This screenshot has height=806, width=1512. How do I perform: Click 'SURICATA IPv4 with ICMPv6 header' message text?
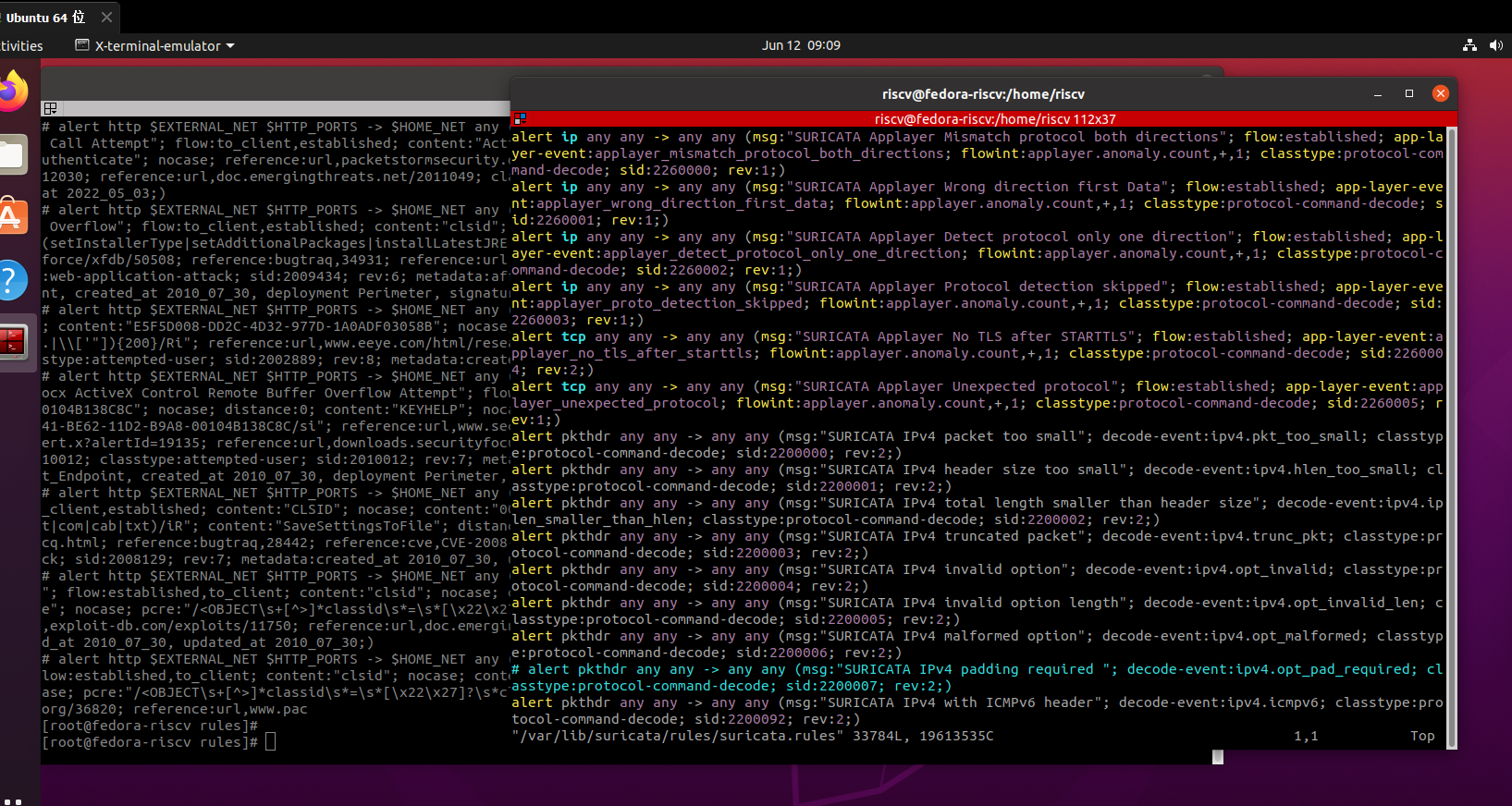[x=961, y=702]
